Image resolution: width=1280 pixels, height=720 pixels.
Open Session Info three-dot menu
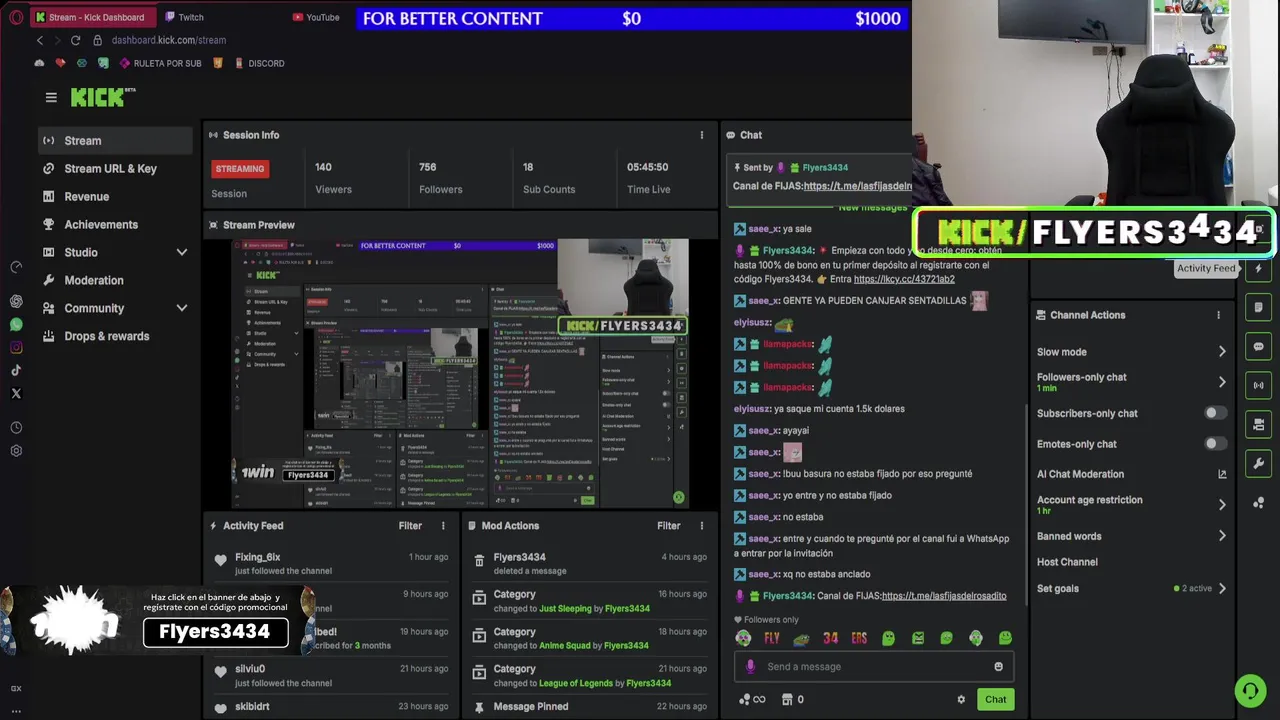[701, 135]
